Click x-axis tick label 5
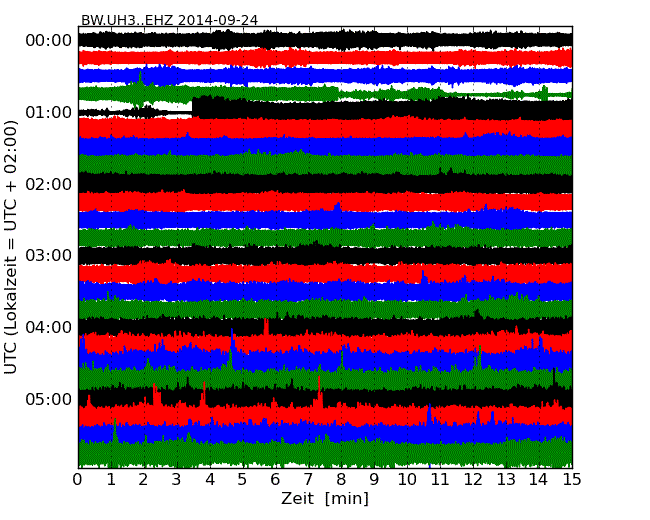Image resolution: width=650 pixels, height=520 pixels. tap(243, 480)
